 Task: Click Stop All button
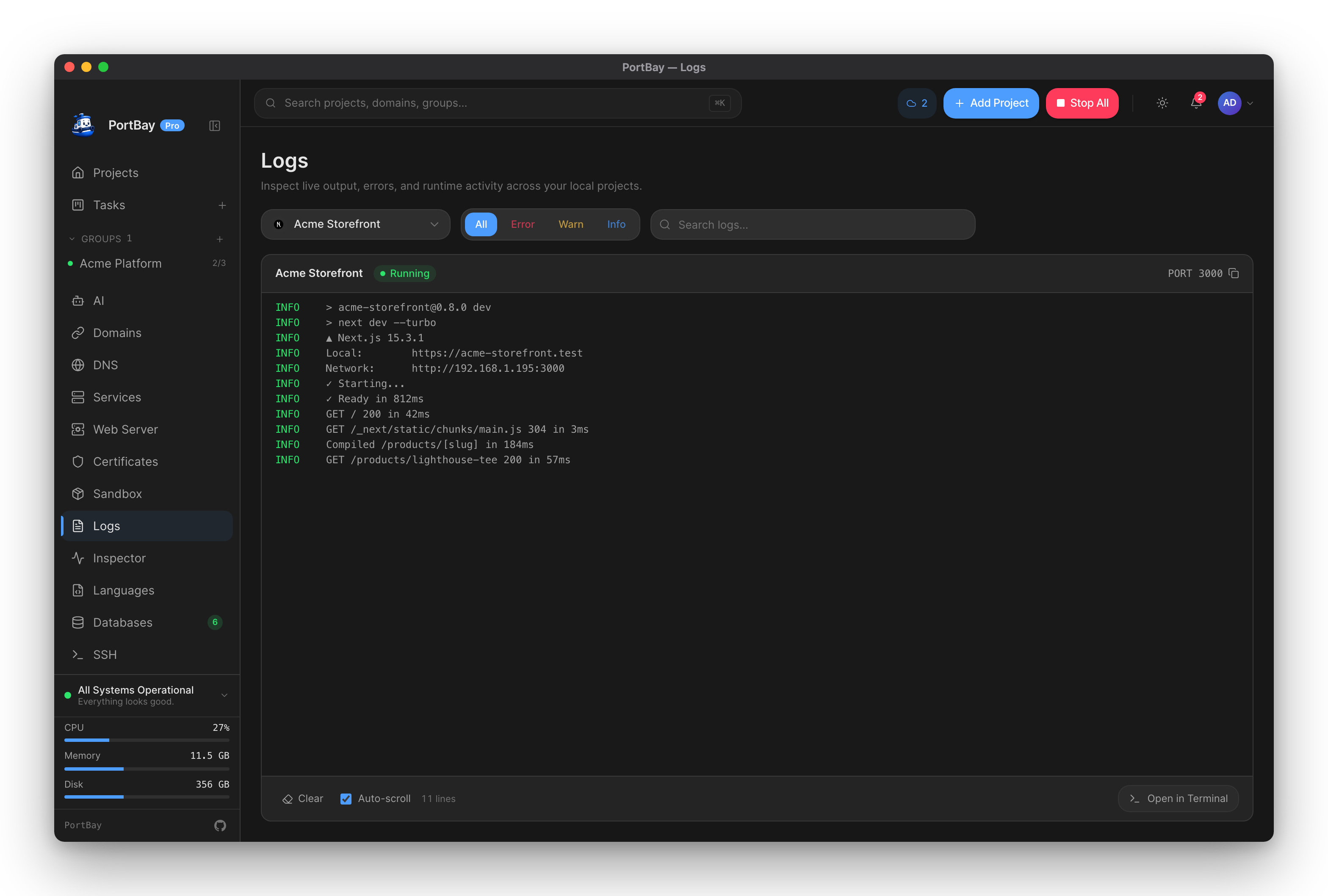[1082, 103]
